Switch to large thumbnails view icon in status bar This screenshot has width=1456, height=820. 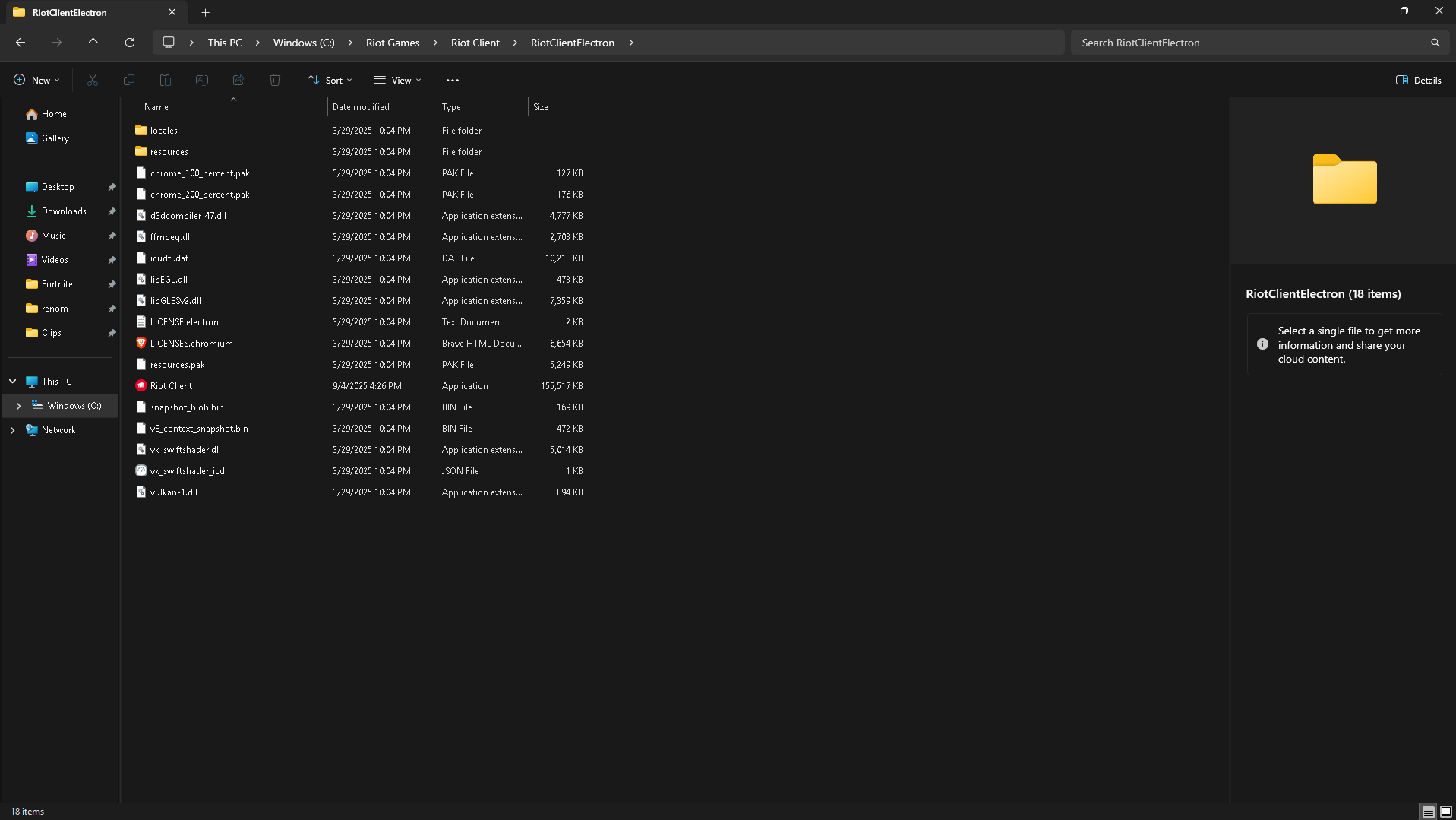pos(1446,812)
